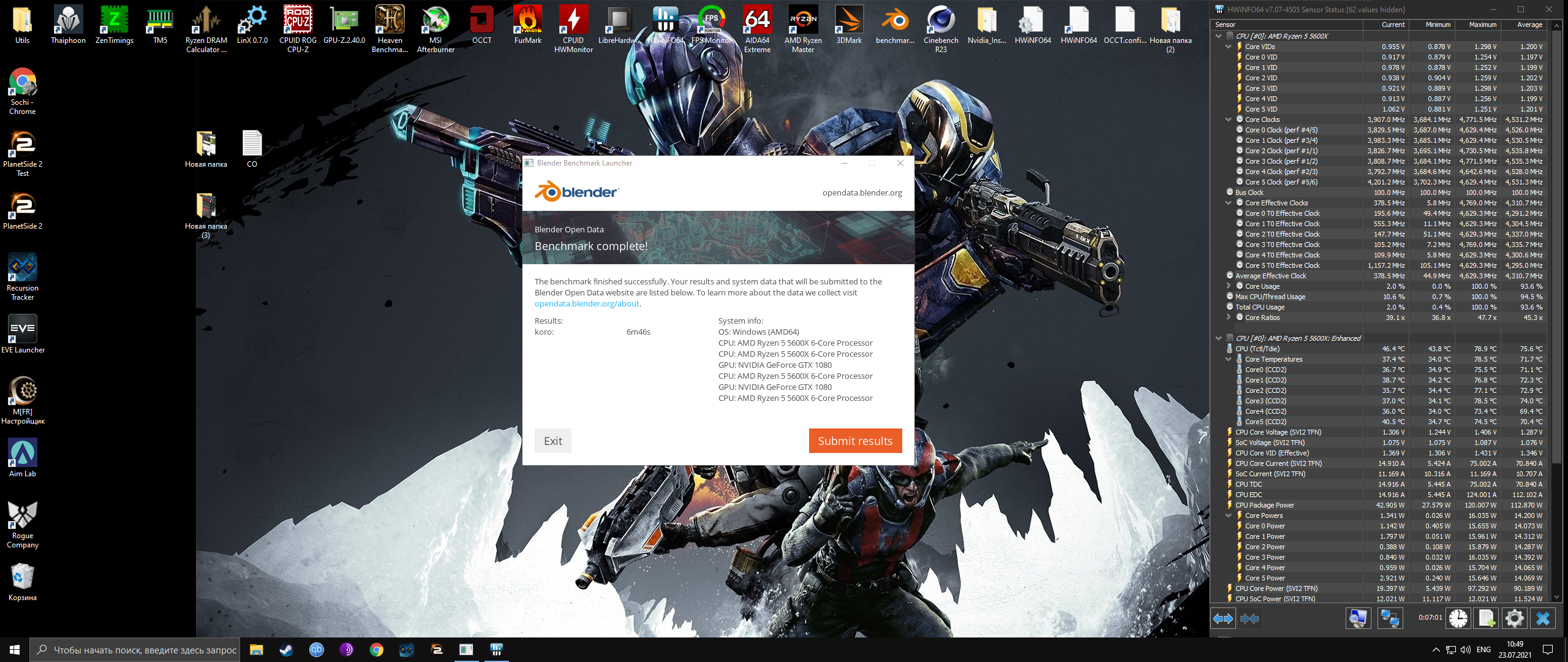Click HWiNFO reset clock icon

[1458, 618]
